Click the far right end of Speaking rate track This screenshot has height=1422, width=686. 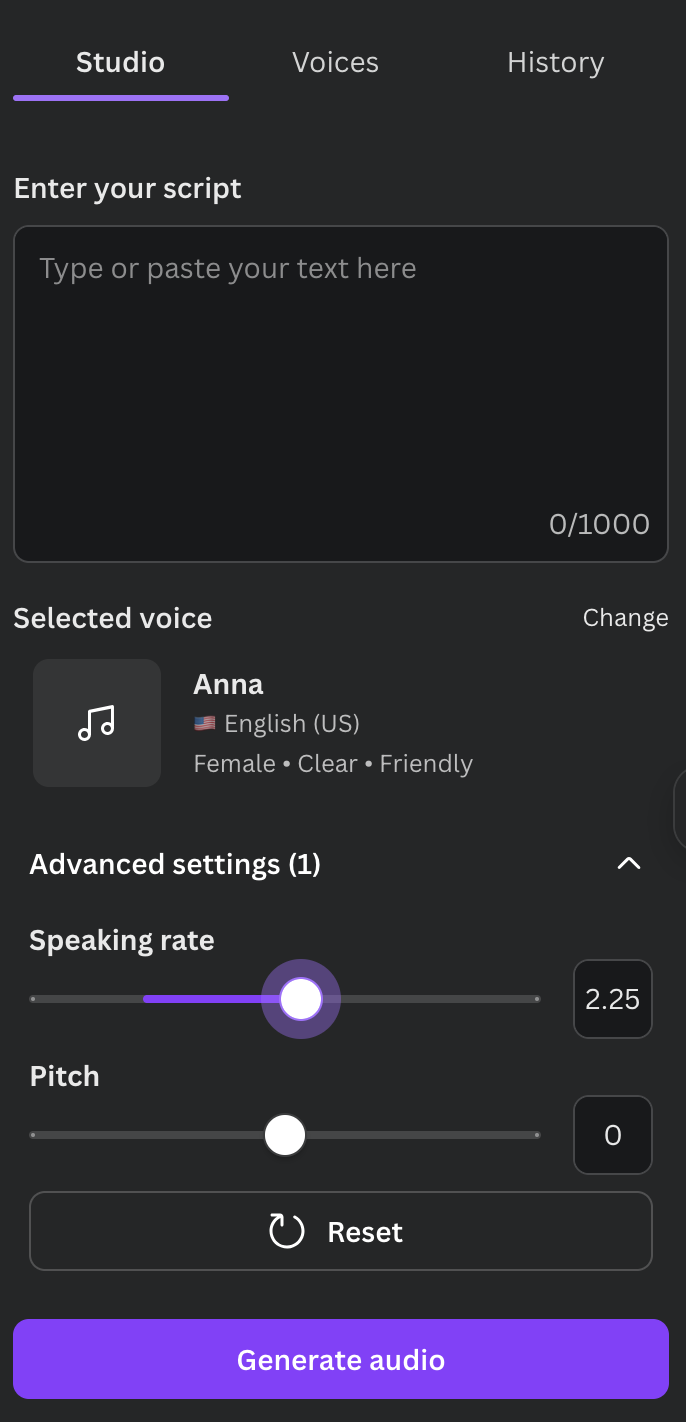click(x=535, y=999)
